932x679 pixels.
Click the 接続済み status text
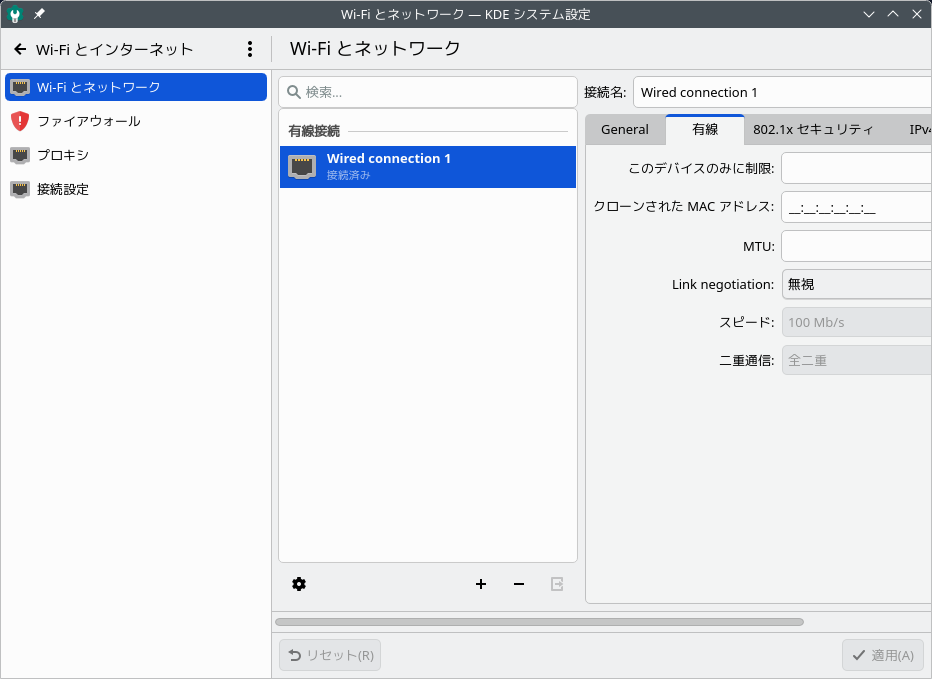tap(348, 175)
